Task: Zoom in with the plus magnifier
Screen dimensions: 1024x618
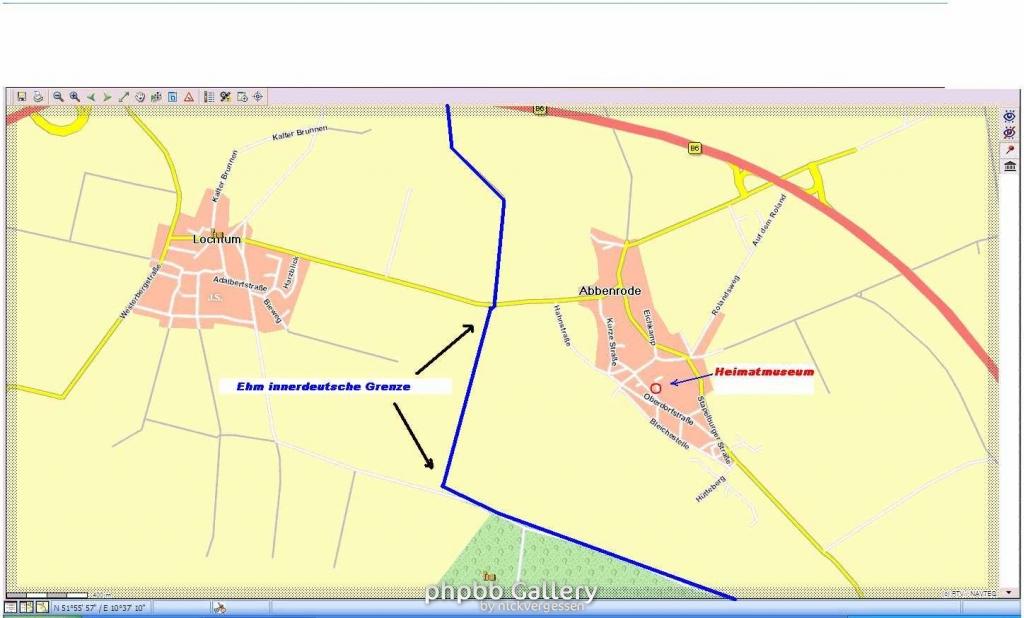Action: coord(74,97)
